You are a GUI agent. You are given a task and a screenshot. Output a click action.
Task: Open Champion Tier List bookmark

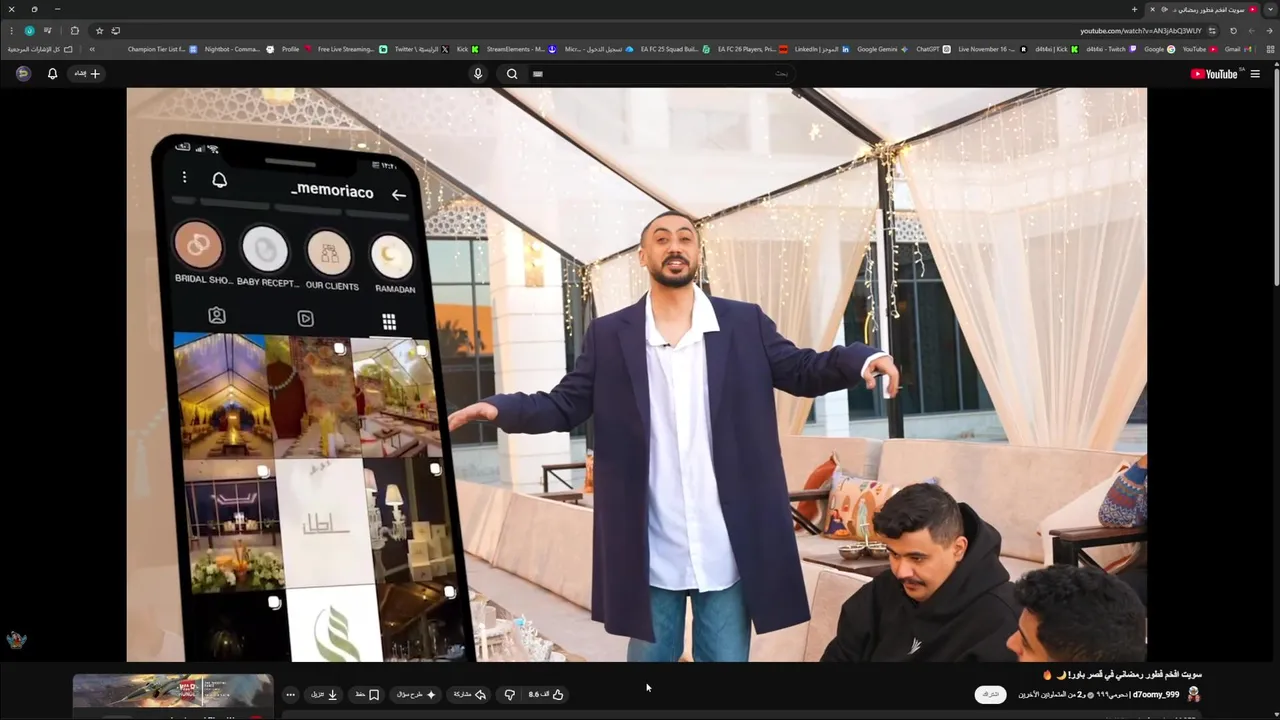163,49
